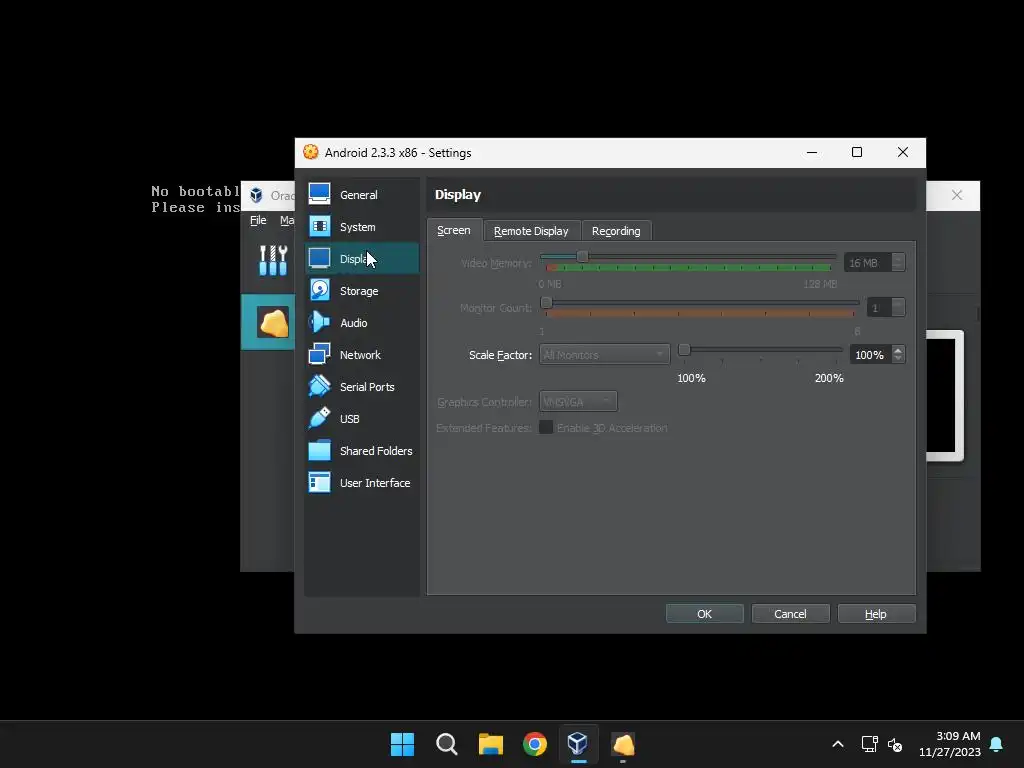Open the USB settings category icon
The width and height of the screenshot is (1024, 768).
coord(319,419)
